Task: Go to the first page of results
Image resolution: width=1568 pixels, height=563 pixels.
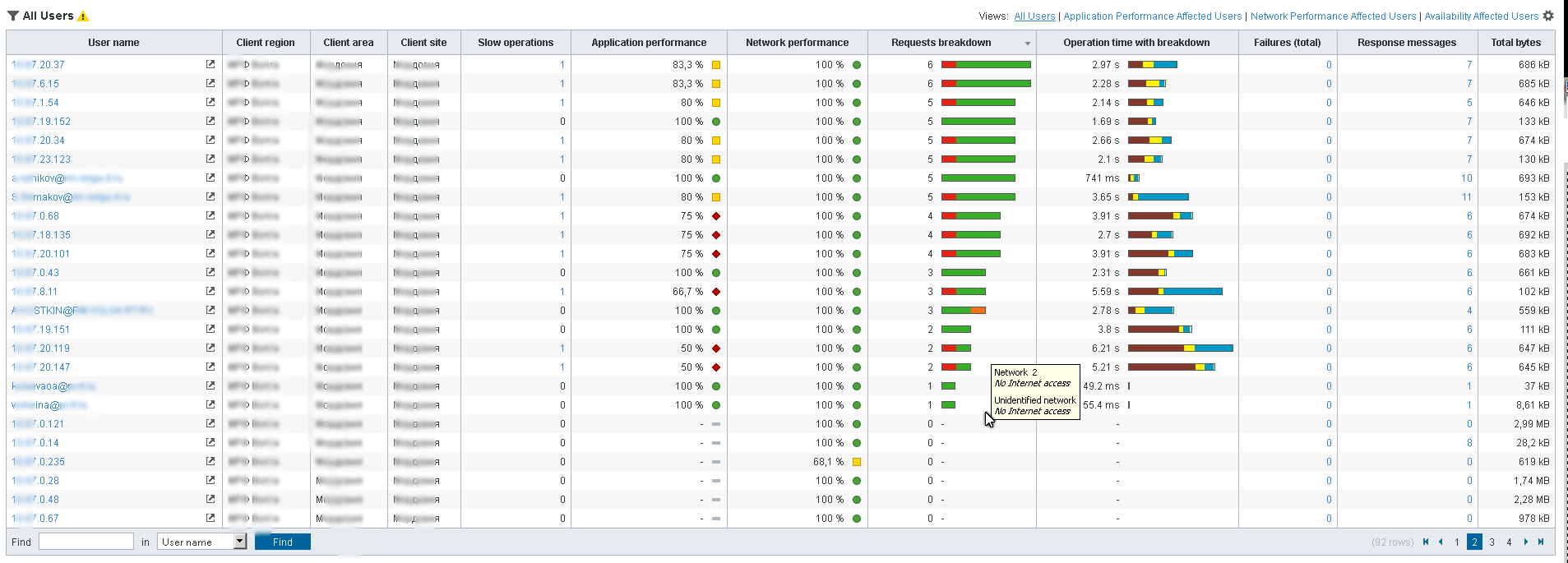Action: (x=1426, y=542)
